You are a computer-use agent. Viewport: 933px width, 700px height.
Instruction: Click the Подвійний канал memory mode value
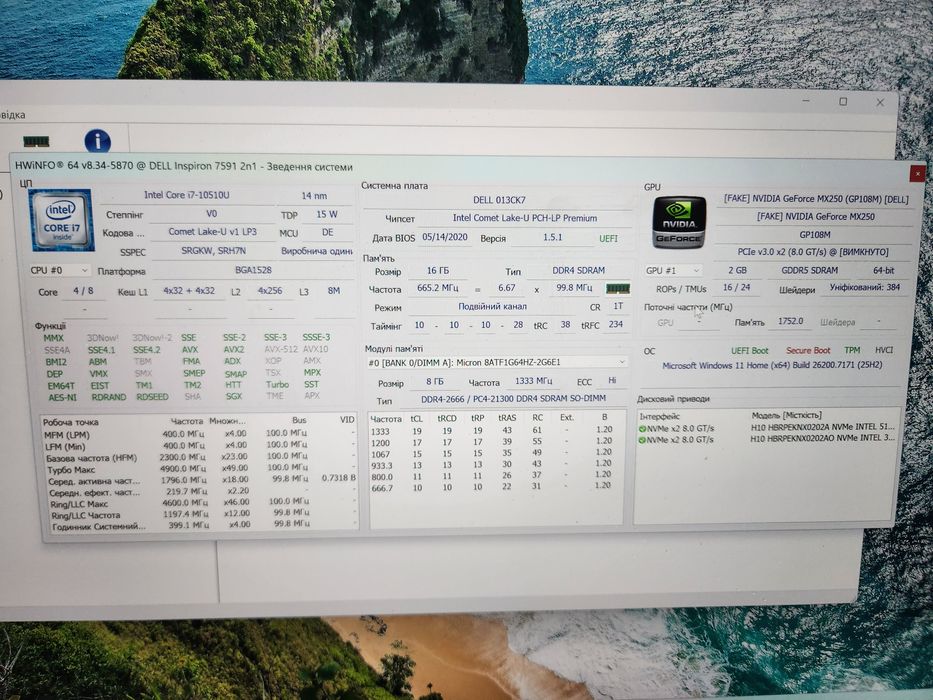[492, 307]
